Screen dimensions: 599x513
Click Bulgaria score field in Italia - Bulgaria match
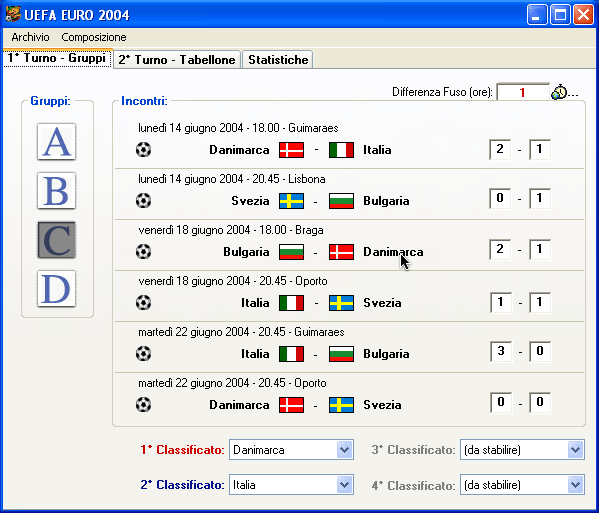pos(540,351)
